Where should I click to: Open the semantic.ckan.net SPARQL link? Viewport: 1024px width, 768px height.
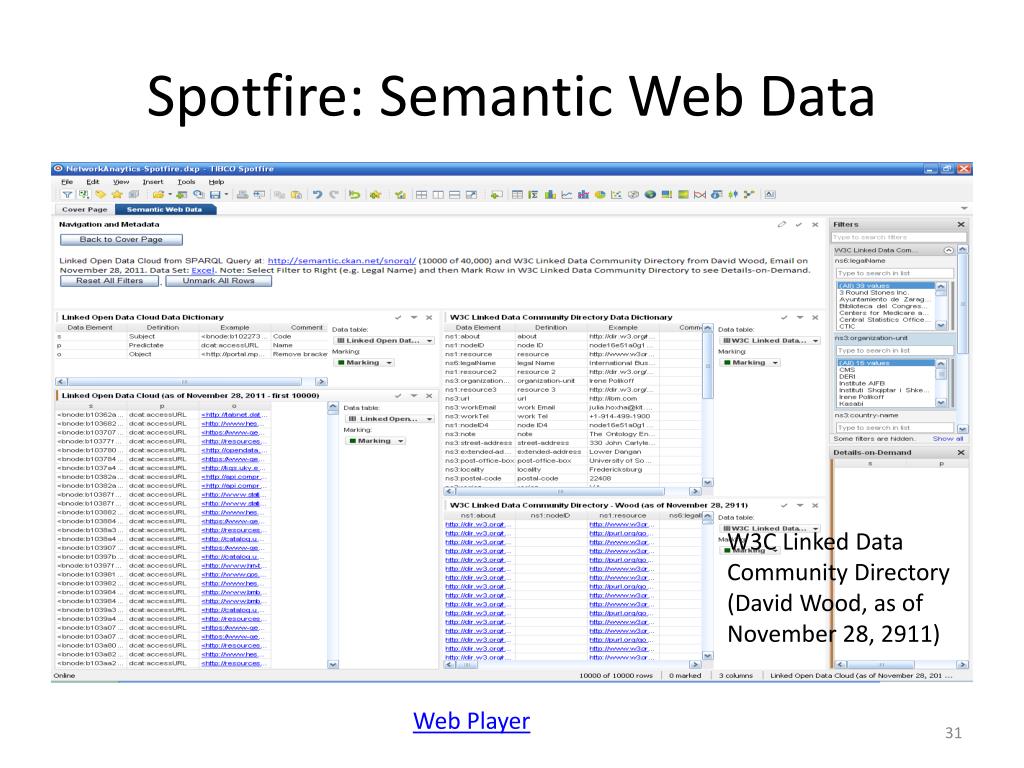342,261
